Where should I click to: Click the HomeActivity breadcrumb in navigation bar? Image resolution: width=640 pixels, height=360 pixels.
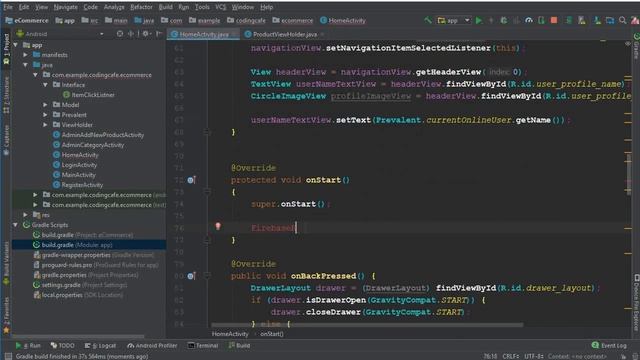pos(343,20)
